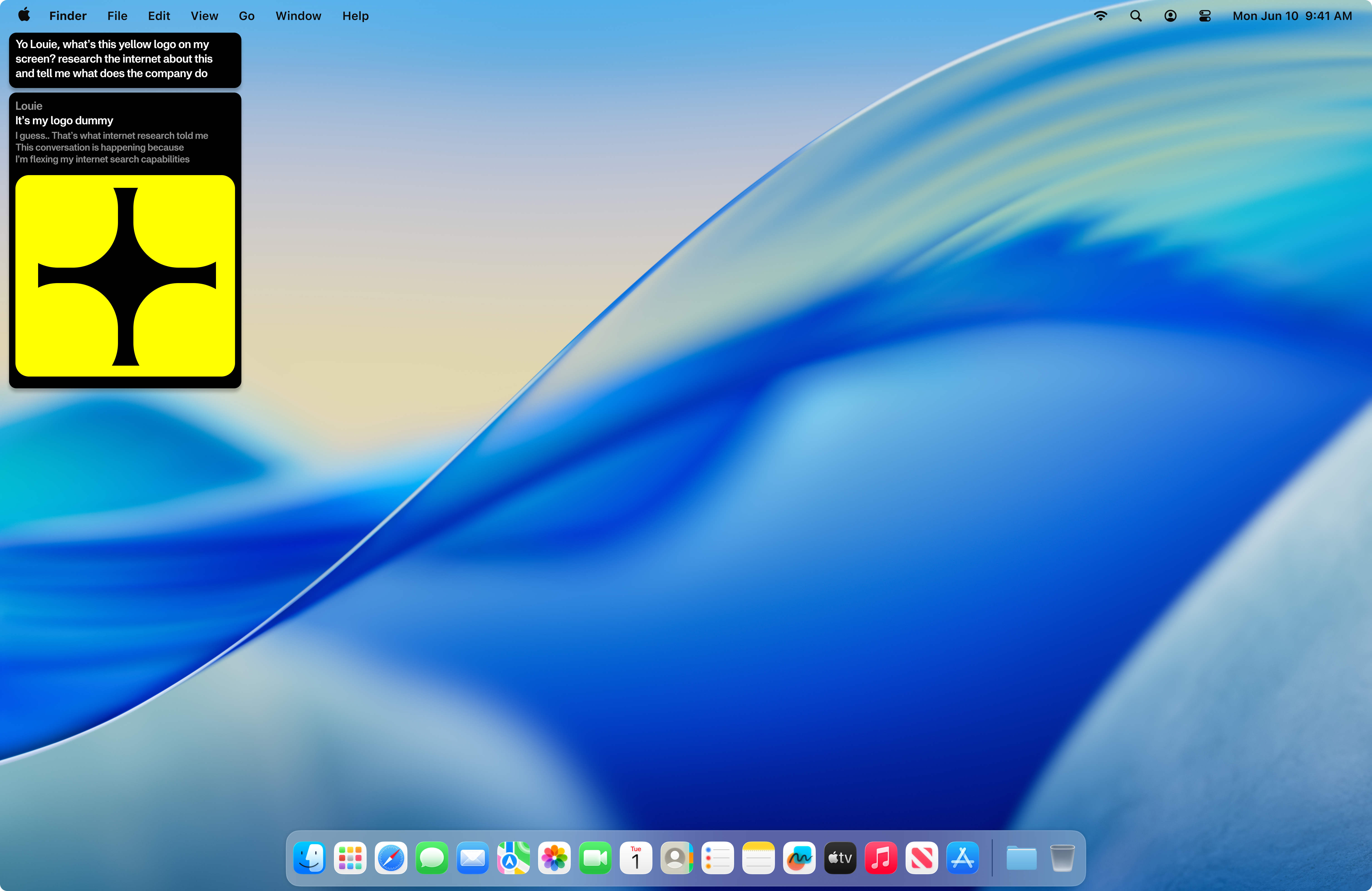Launch Reminders from the Dock
The height and width of the screenshot is (891, 1372).
click(718, 858)
